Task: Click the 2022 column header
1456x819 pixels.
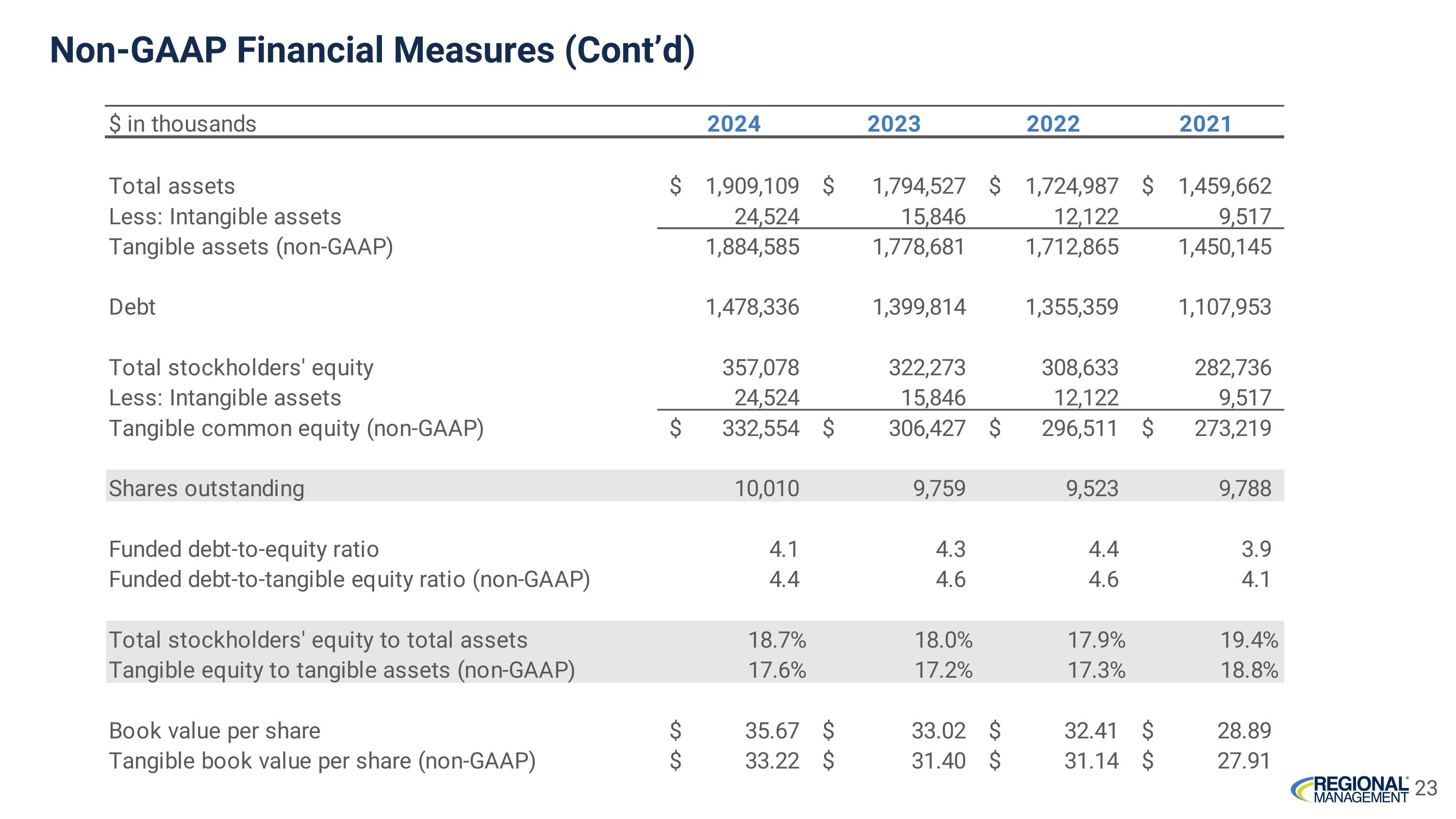Action: pos(1052,124)
